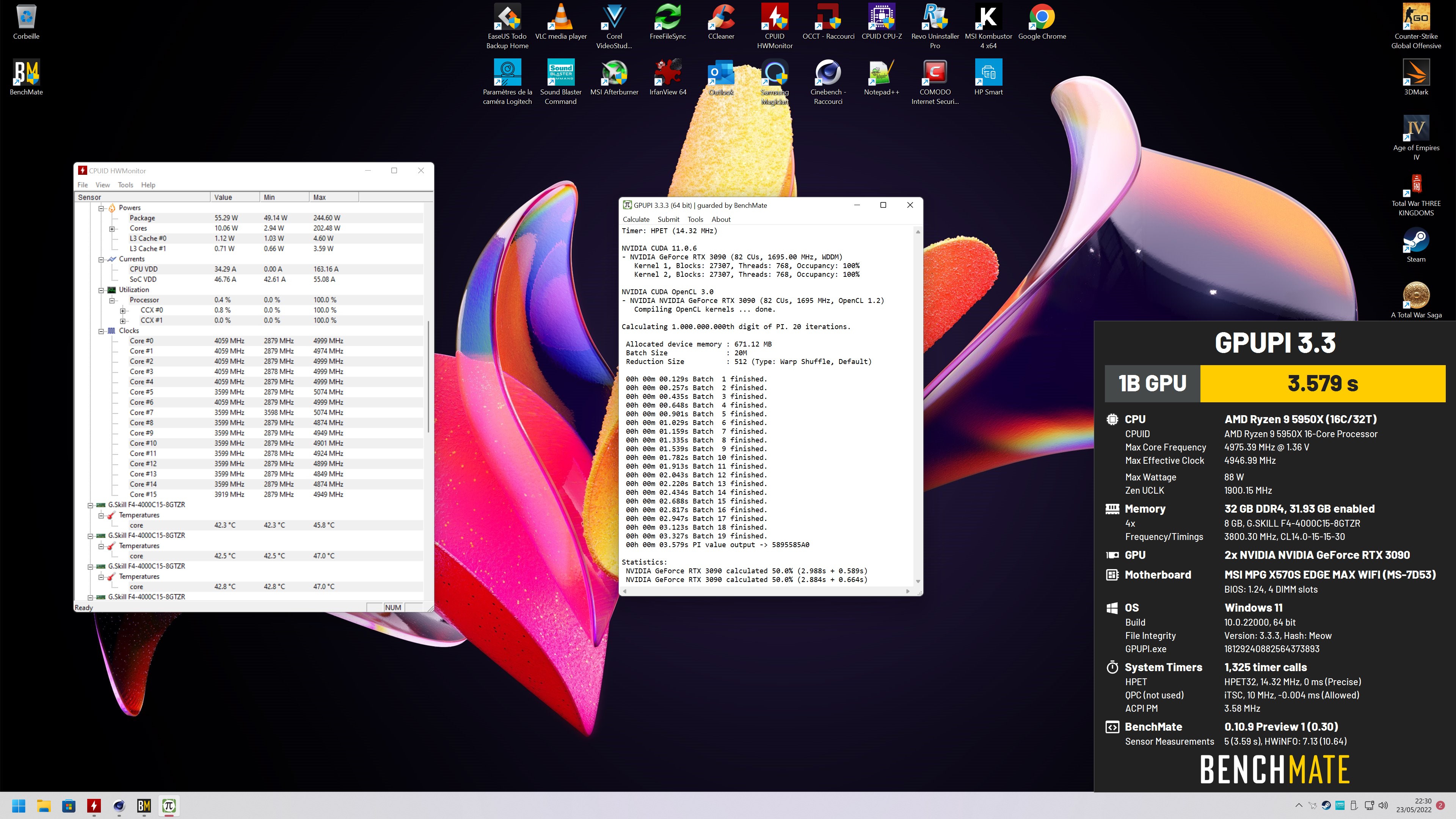Click the Max column header
The image size is (1456, 819).
point(334,197)
